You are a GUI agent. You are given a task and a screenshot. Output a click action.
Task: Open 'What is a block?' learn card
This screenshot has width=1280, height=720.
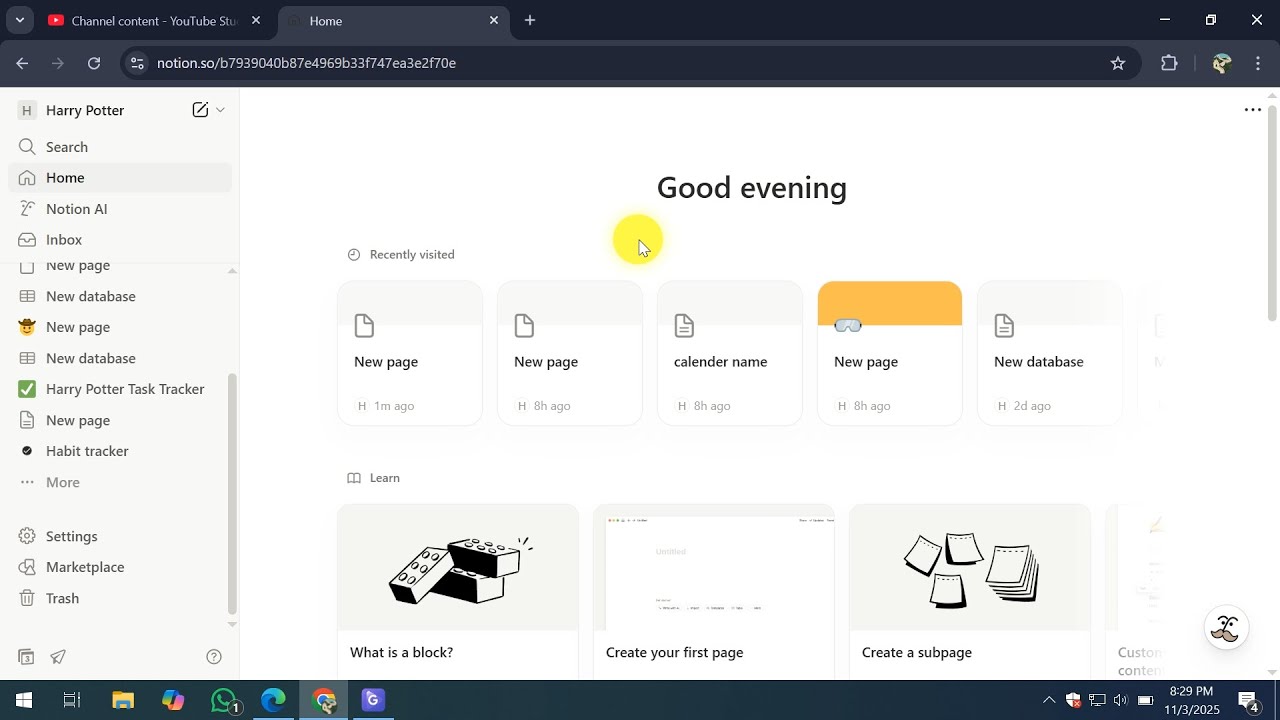click(x=458, y=592)
